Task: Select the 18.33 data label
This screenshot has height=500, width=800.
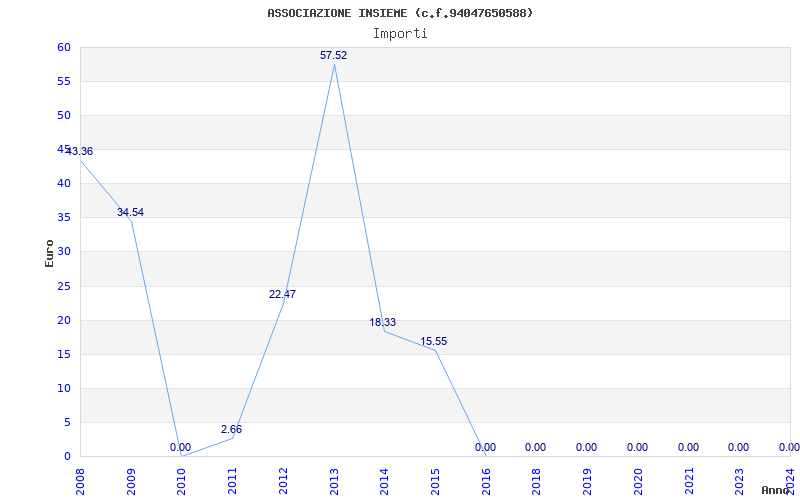Action: 383,322
